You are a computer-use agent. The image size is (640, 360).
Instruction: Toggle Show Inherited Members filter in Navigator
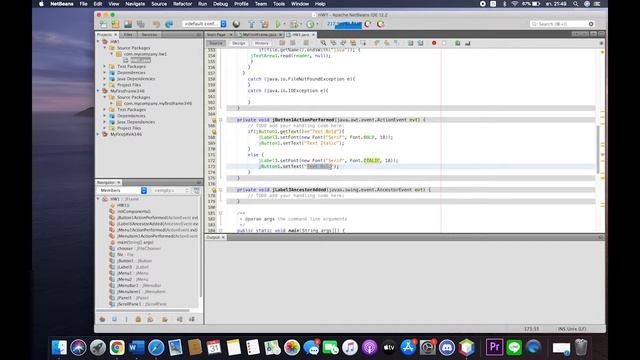102,319
